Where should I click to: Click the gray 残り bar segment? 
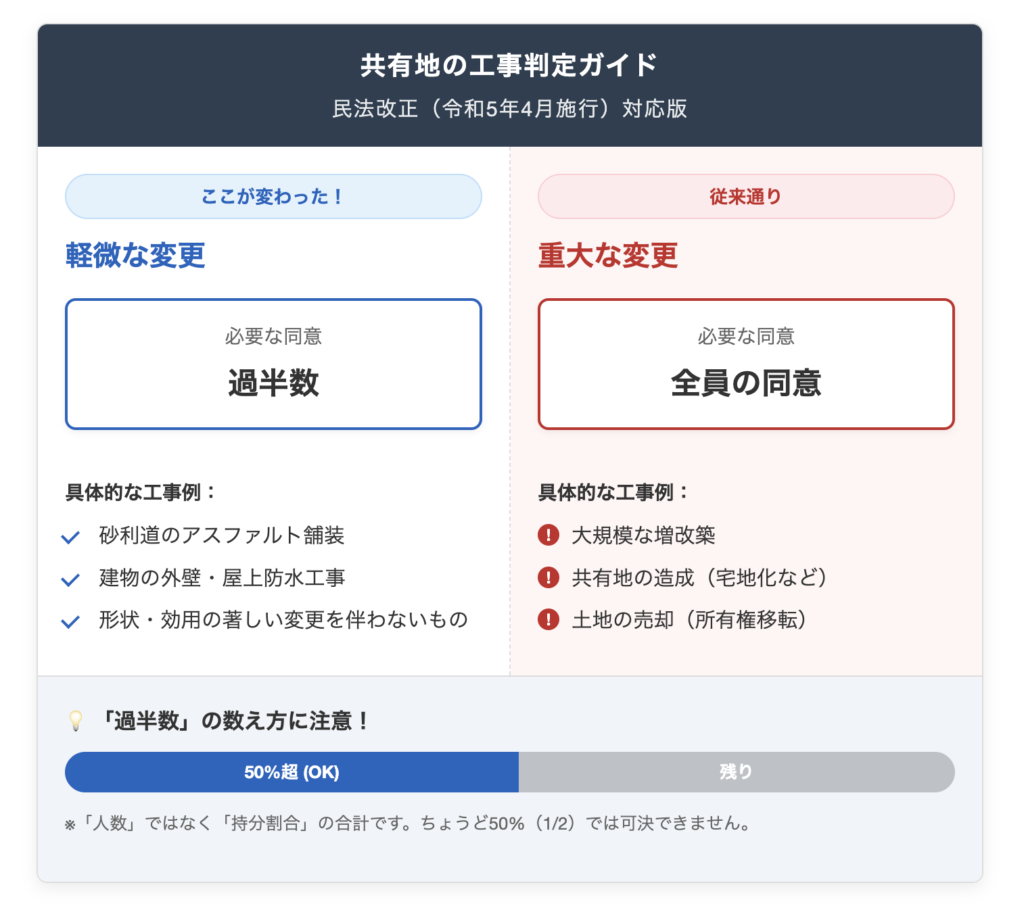tap(736, 772)
